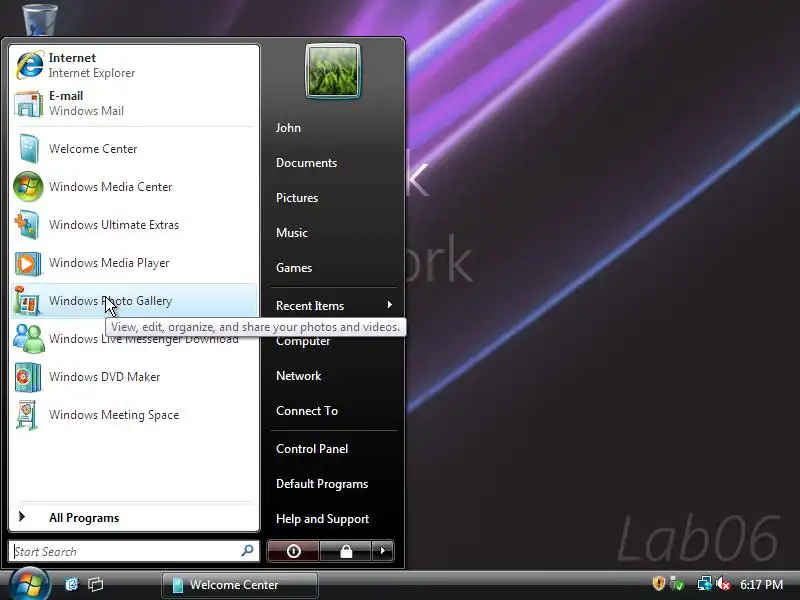Image resolution: width=800 pixels, height=600 pixels.
Task: Click the Windows Security shield tray icon
Action: click(x=659, y=583)
